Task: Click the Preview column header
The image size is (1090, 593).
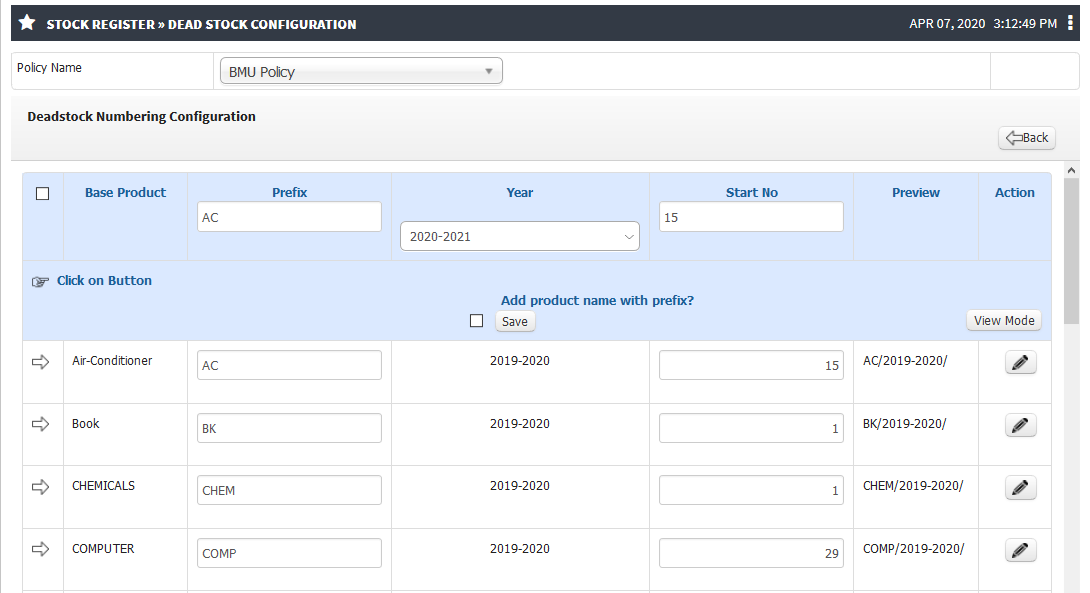Action: point(916,193)
